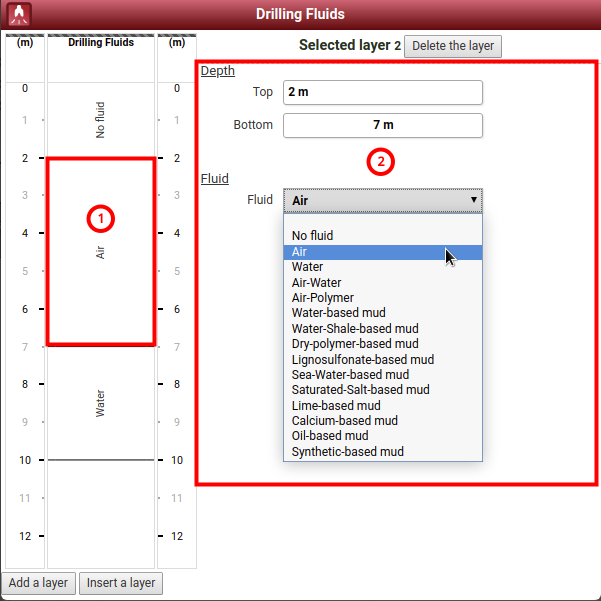Pick Lignosulfonate-based mud option
This screenshot has height=601, width=601.
(362, 359)
